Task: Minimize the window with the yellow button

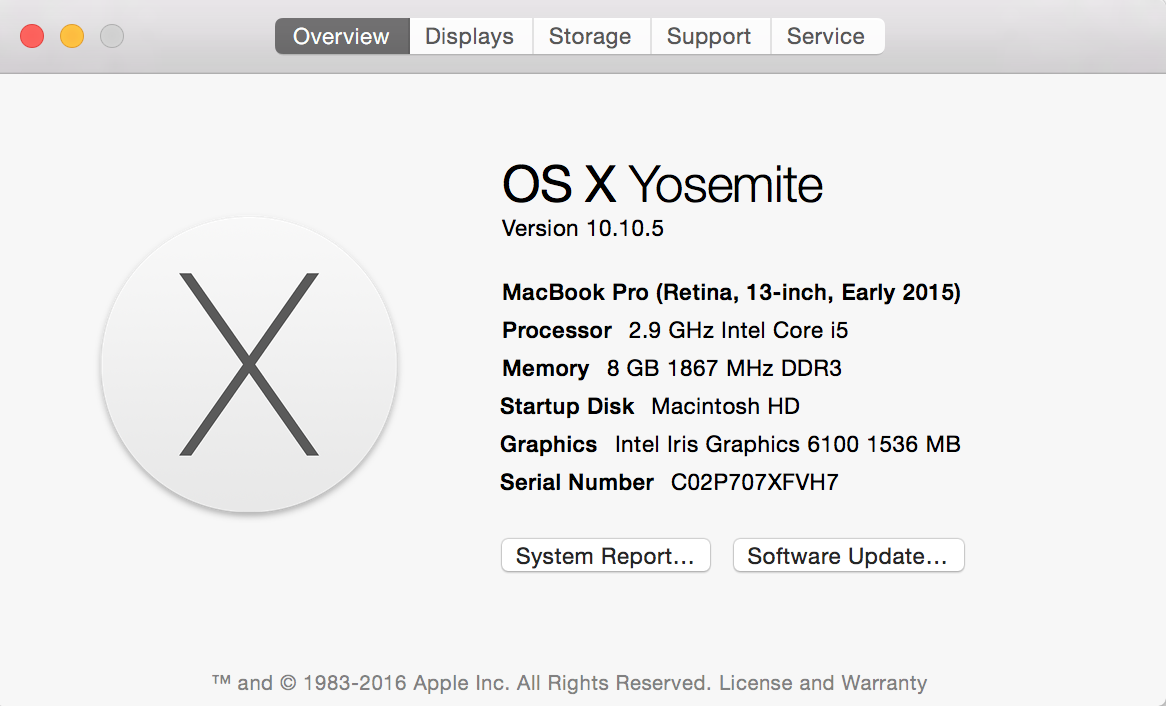Action: pyautogui.click(x=72, y=37)
